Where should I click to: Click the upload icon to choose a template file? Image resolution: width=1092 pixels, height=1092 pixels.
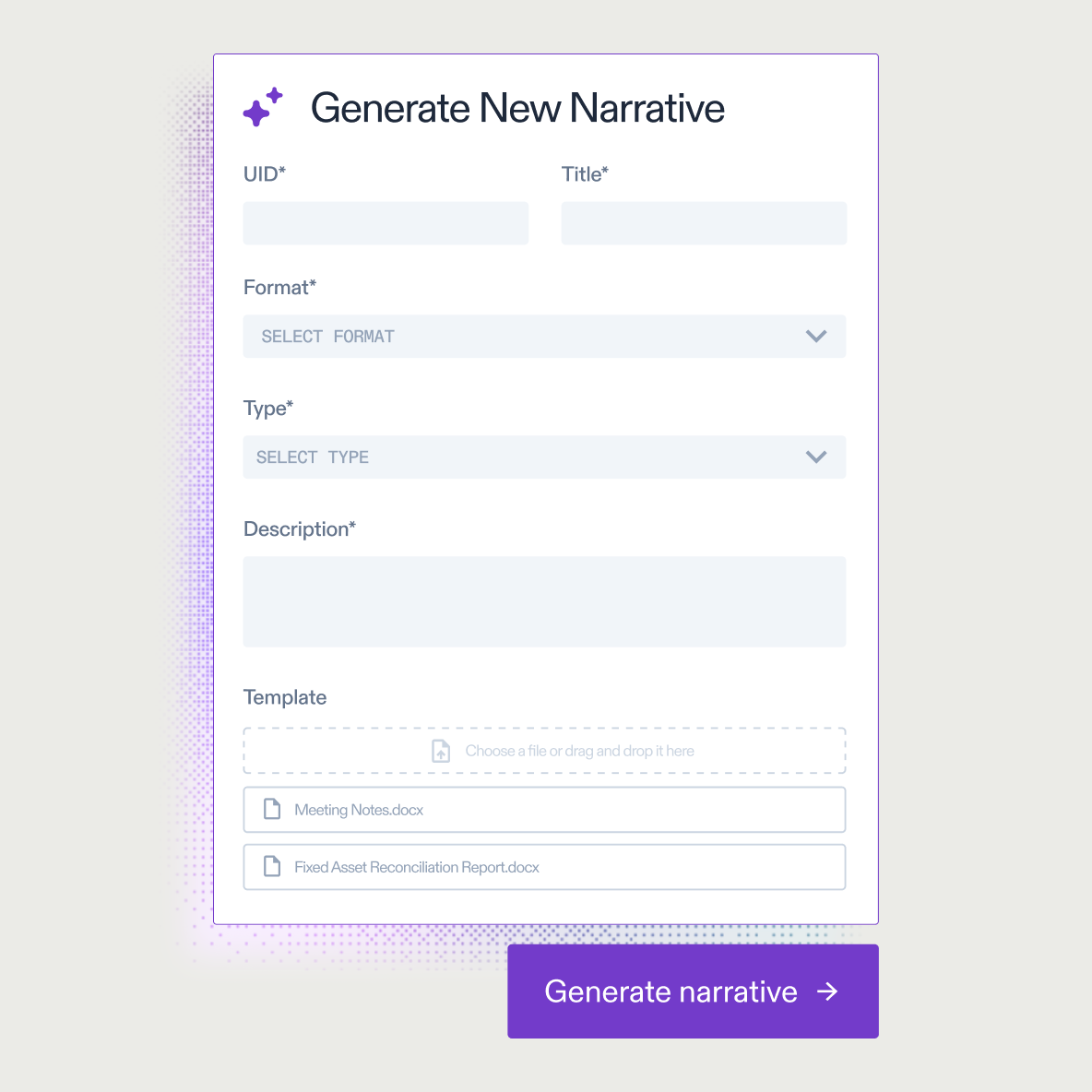(x=440, y=750)
